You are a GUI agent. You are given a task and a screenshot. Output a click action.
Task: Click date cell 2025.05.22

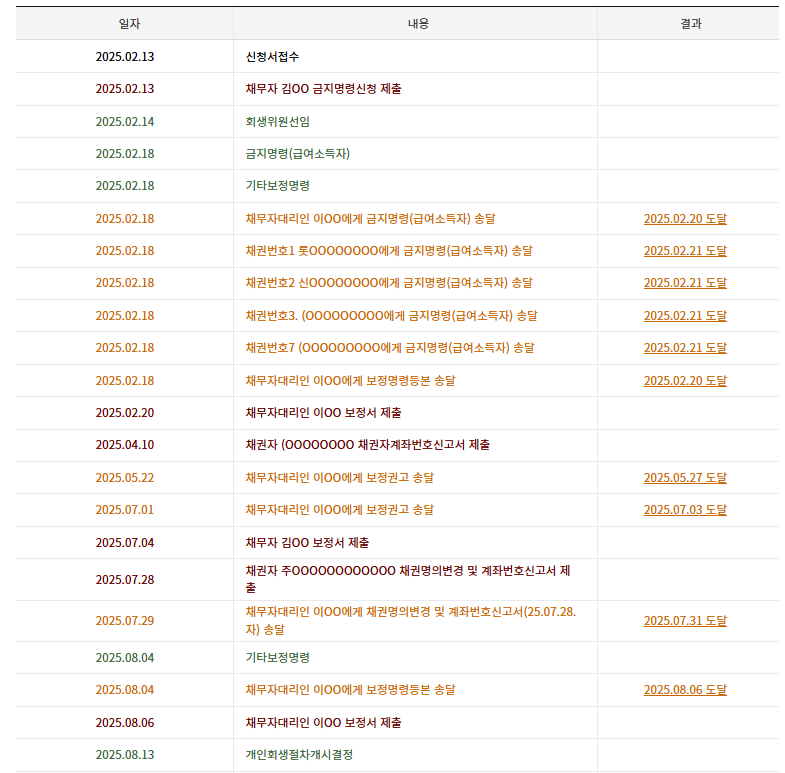click(125, 478)
